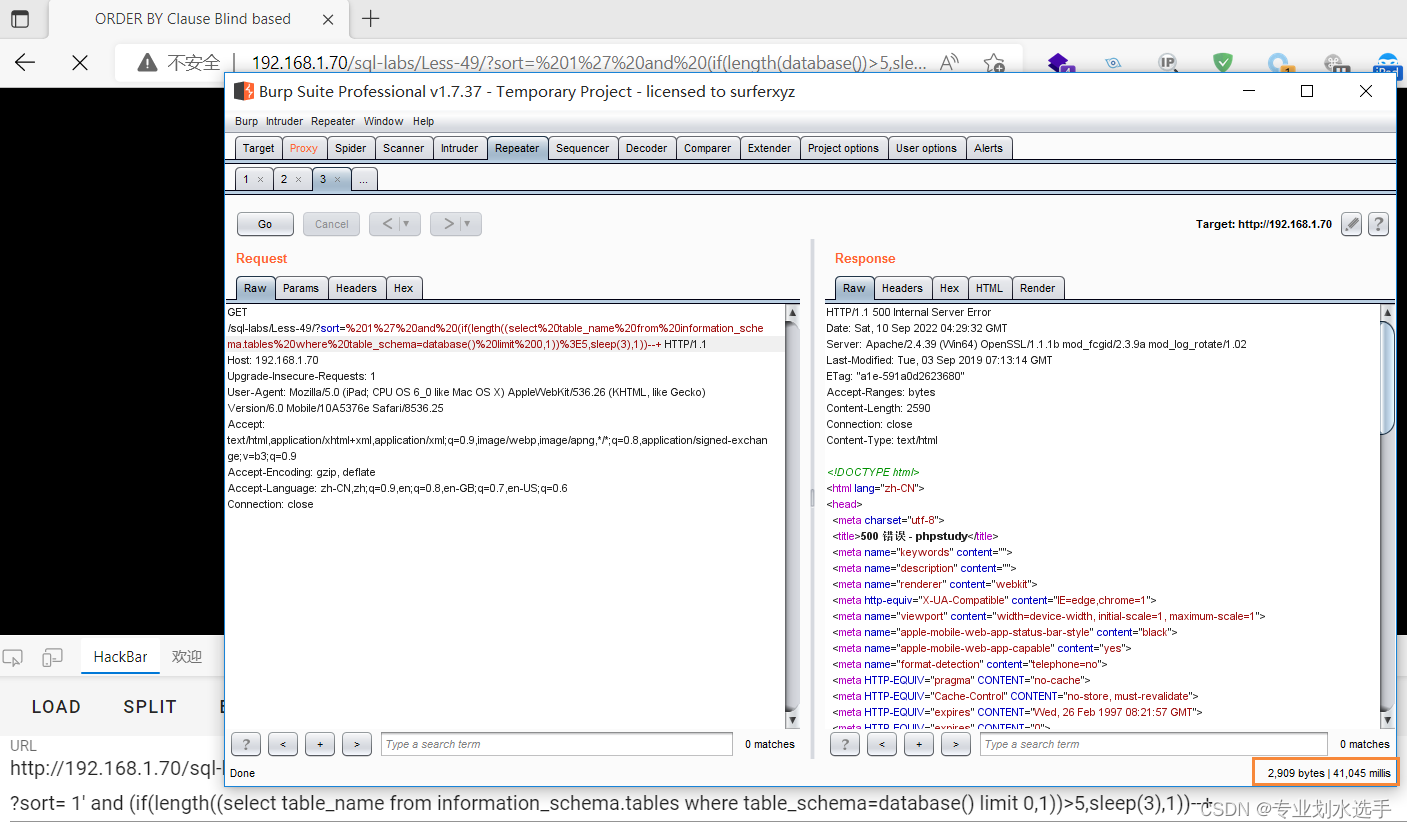This screenshot has width=1407, height=829.
Task: Click Request search plus options button
Action: click(x=320, y=744)
